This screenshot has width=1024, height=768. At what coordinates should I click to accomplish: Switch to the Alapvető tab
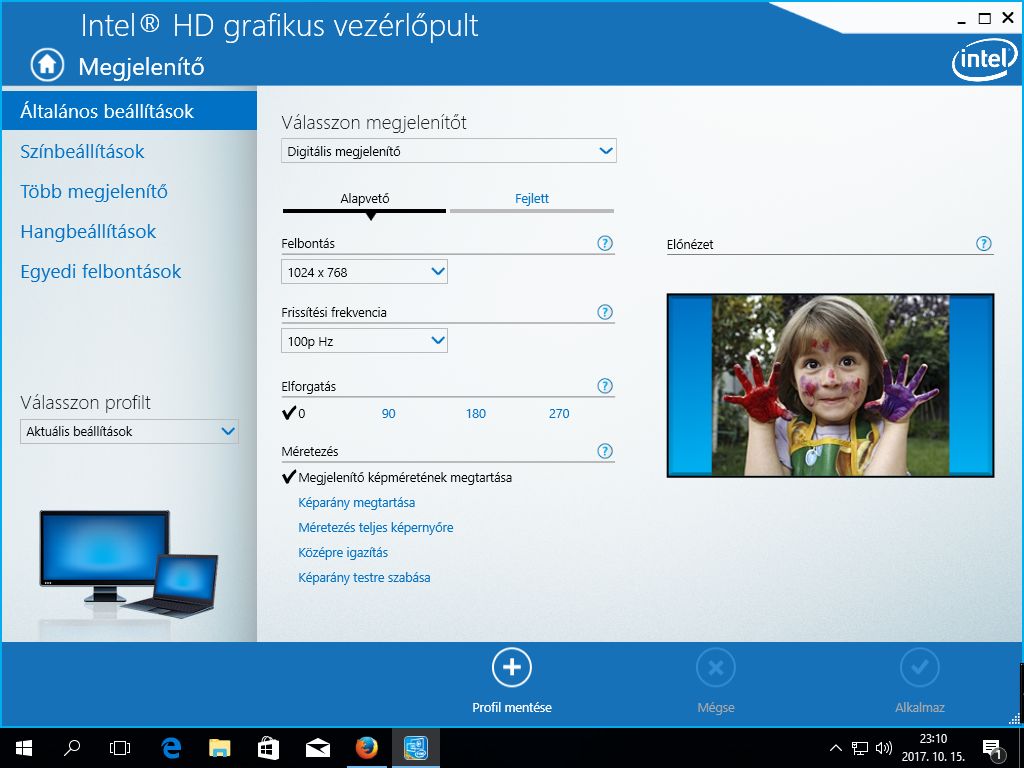pyautogui.click(x=364, y=200)
